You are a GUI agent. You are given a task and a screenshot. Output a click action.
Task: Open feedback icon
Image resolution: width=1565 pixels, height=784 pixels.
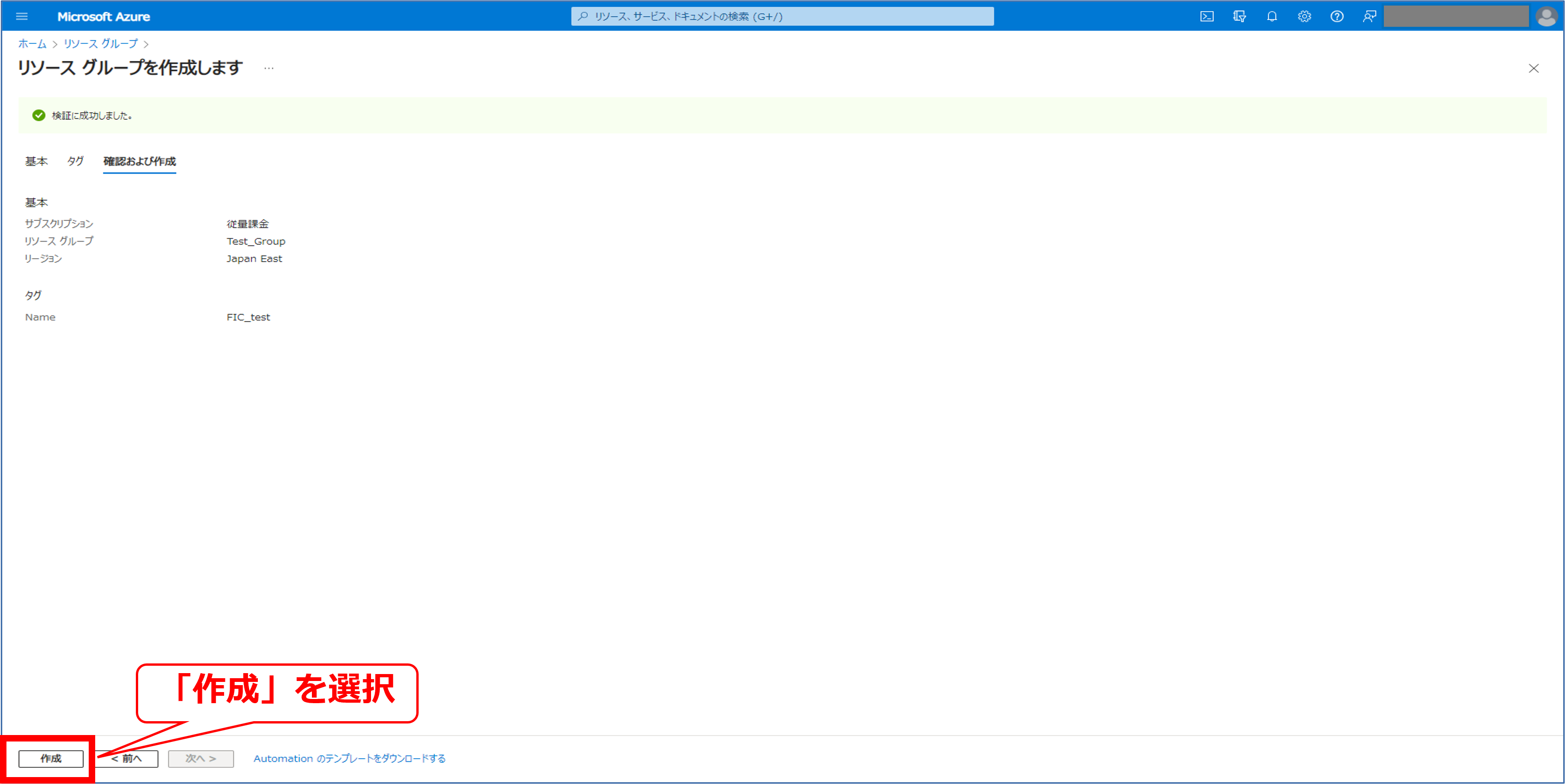click(x=1370, y=16)
